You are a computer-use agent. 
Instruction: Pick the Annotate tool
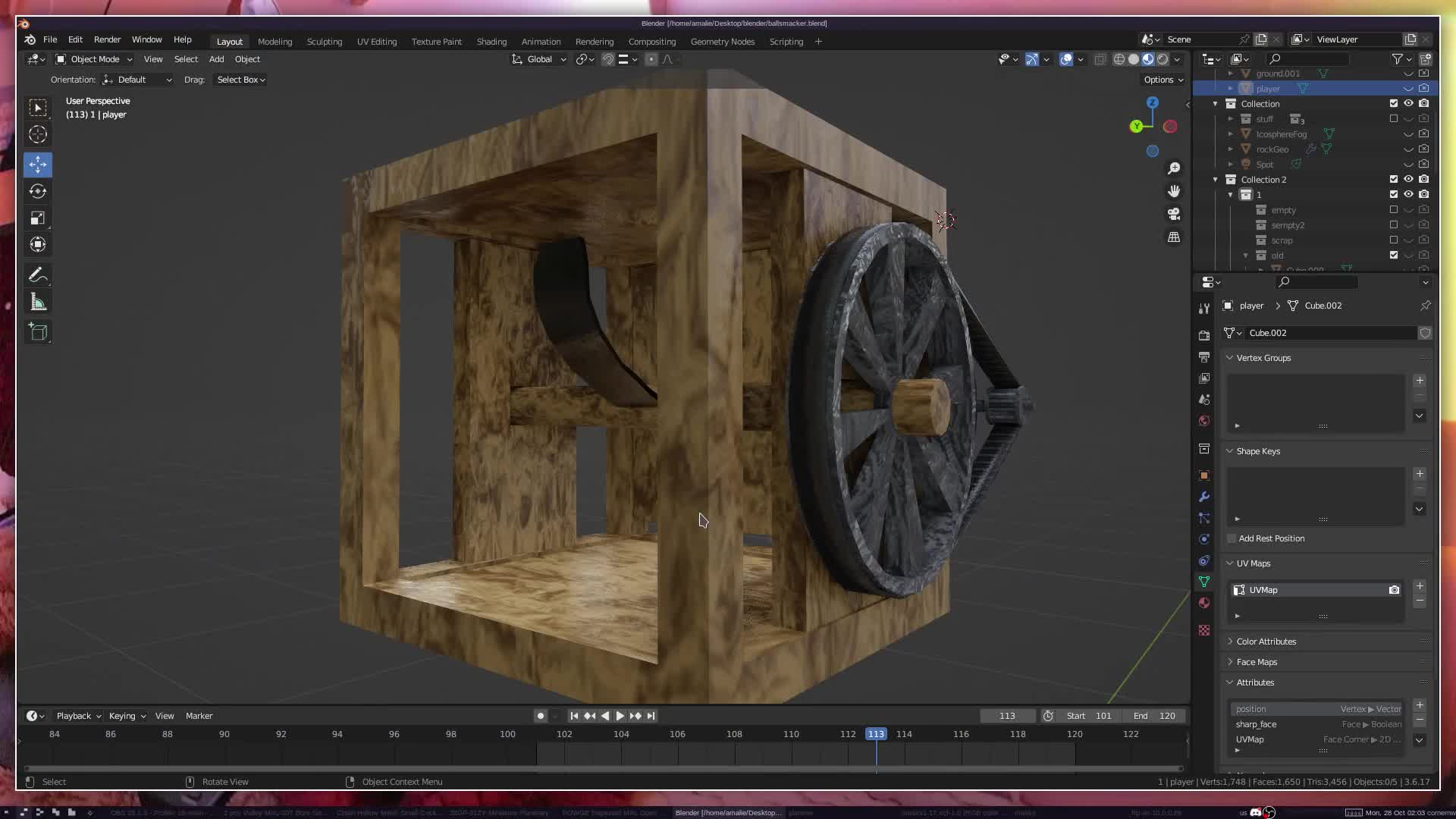(38, 275)
